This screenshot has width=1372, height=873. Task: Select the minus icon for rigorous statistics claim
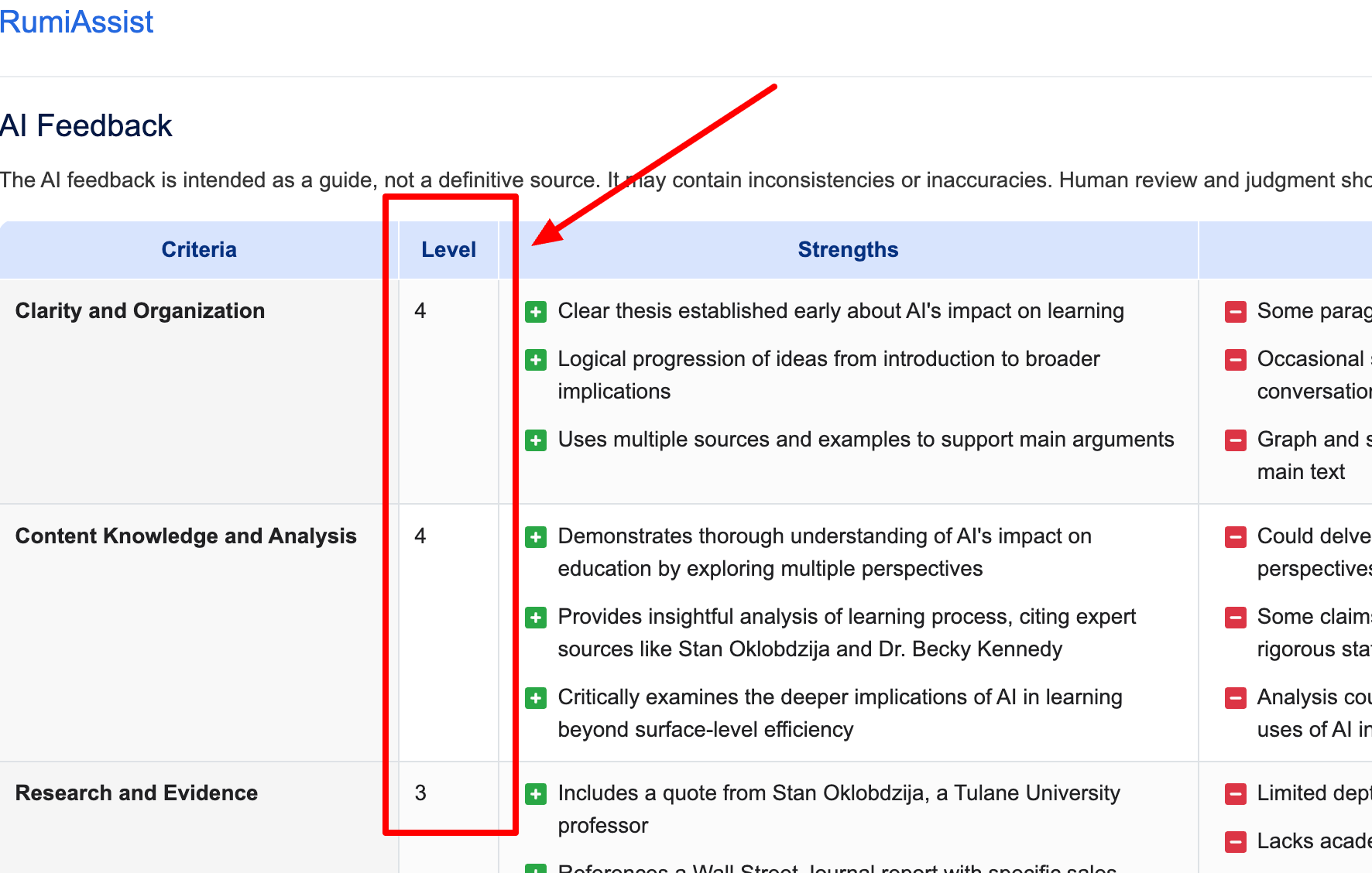1236,618
